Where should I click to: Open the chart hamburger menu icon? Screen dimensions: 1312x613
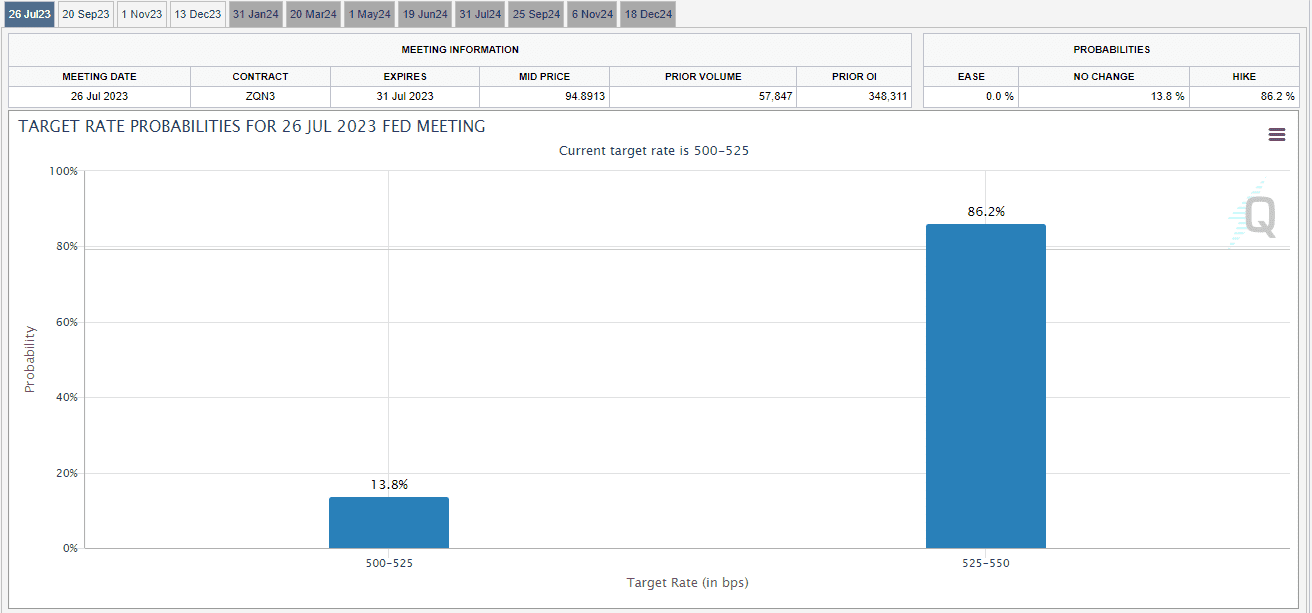click(x=1277, y=135)
